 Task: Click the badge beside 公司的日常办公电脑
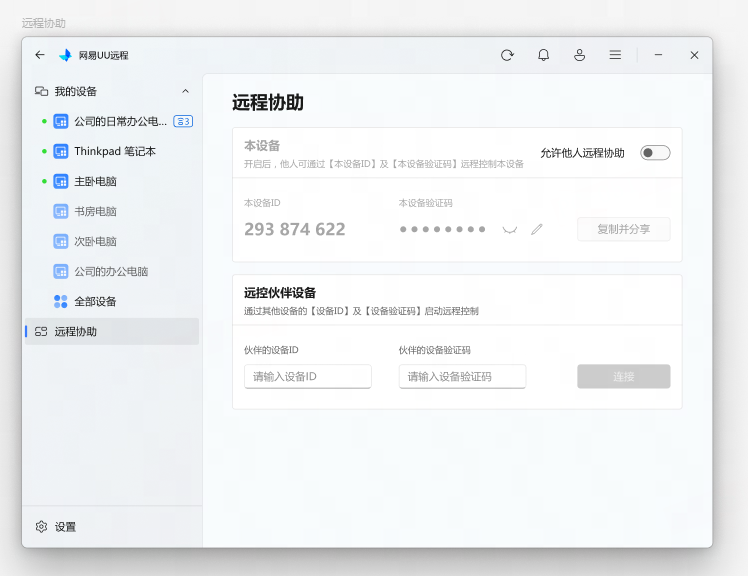click(183, 121)
